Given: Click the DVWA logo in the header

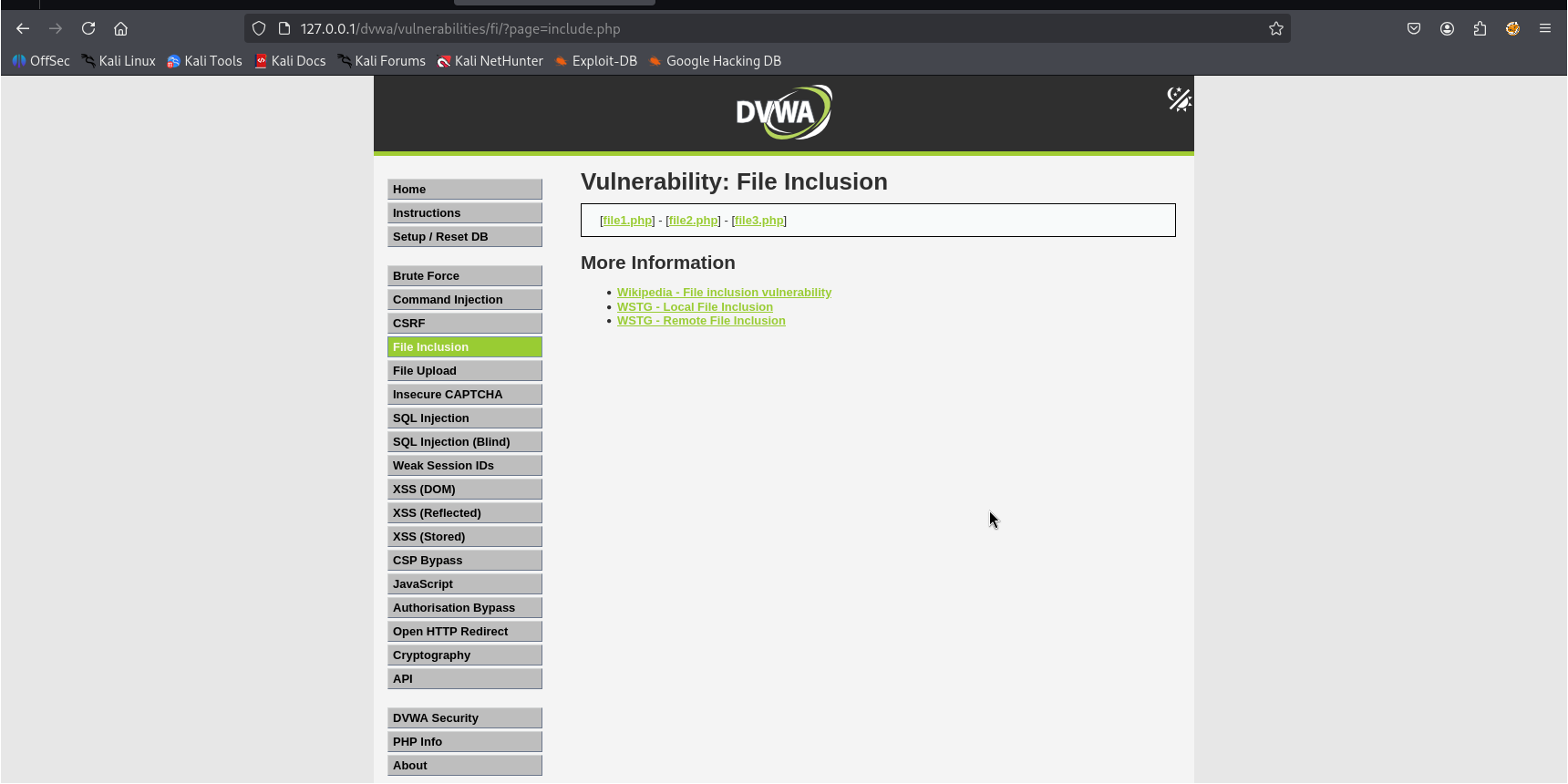Looking at the screenshot, I should pos(784,112).
